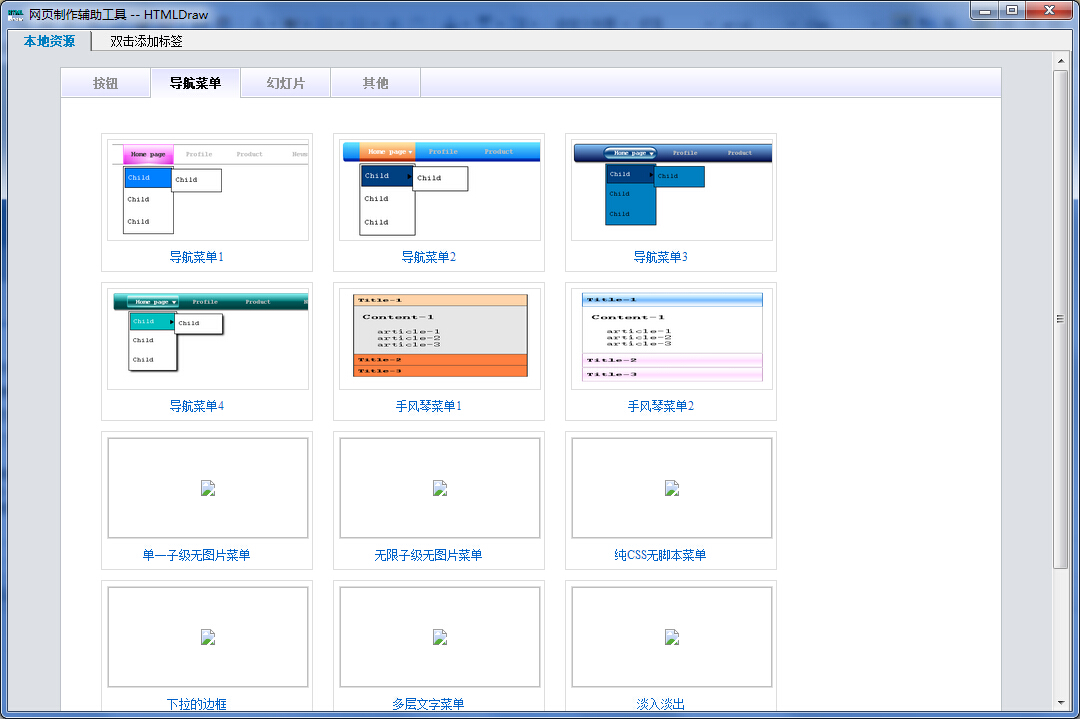Pick the 导航菜单4 teal menu thumbnail
The width and height of the screenshot is (1080, 719).
208,338
